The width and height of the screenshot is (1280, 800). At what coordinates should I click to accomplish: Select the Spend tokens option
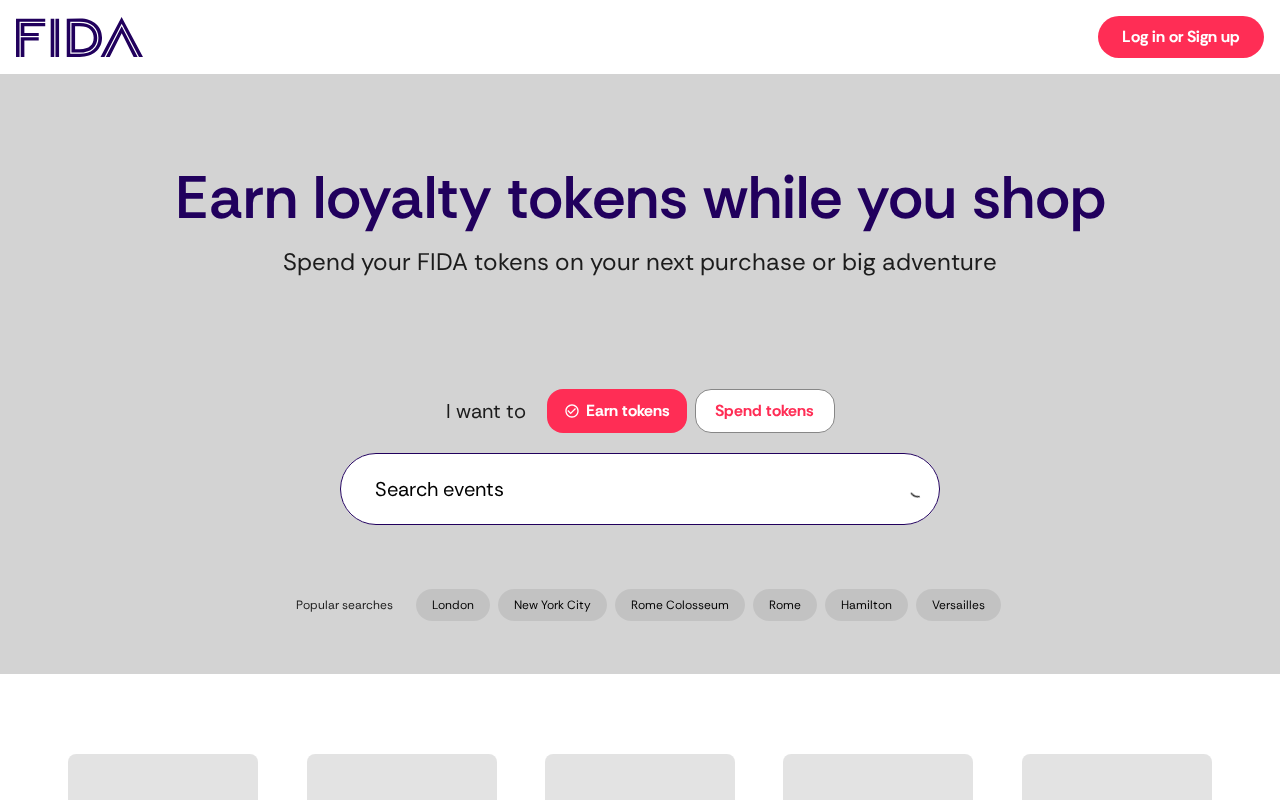click(x=765, y=411)
